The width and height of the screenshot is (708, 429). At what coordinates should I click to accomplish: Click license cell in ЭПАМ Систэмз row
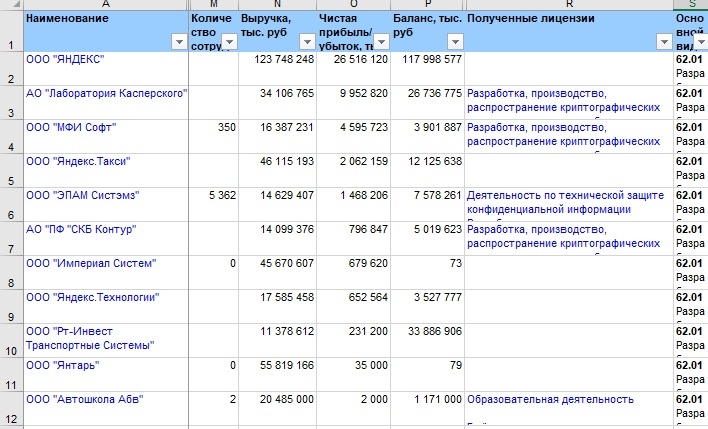[569, 205]
